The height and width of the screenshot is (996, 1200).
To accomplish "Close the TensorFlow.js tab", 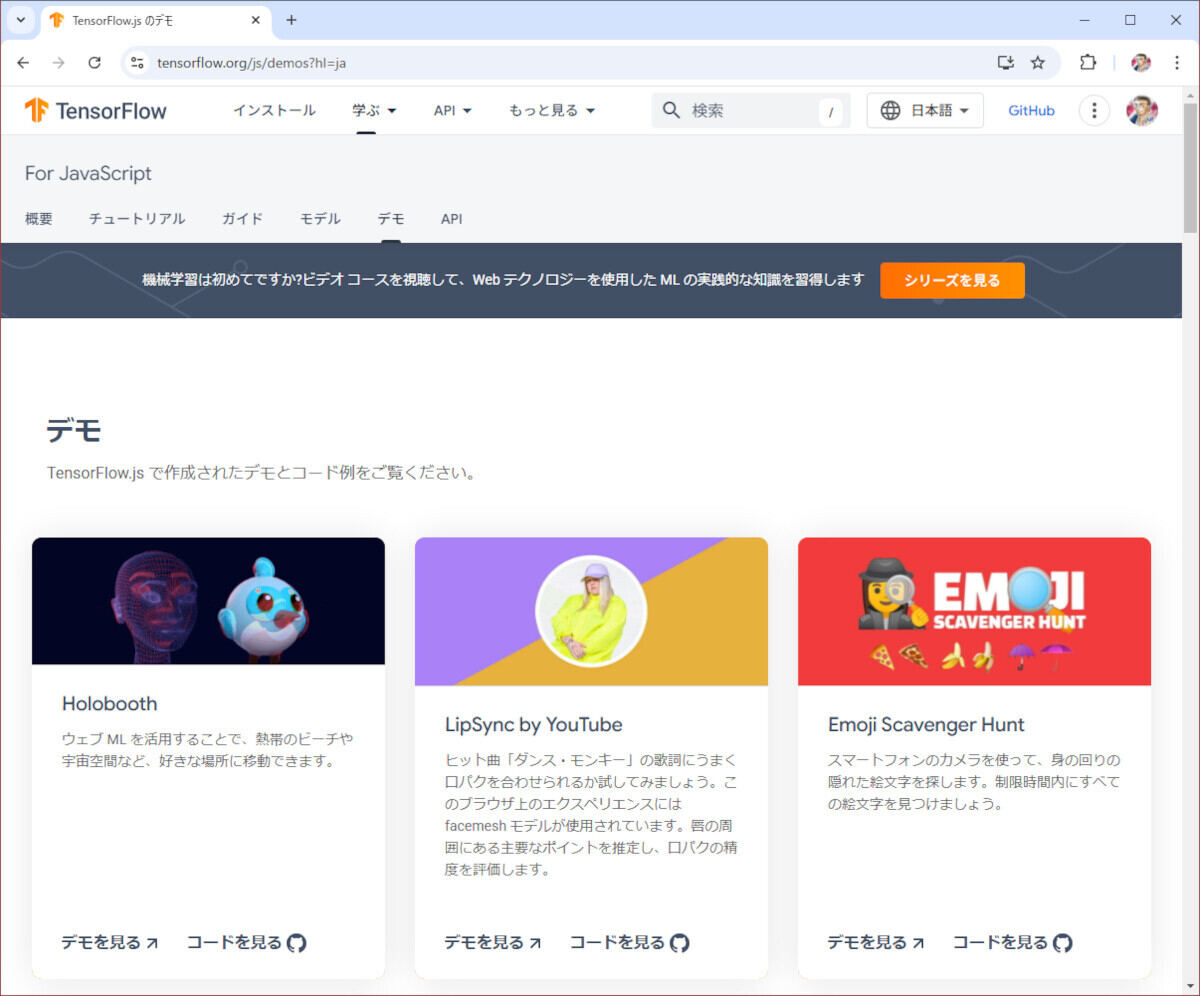I will click(x=256, y=20).
